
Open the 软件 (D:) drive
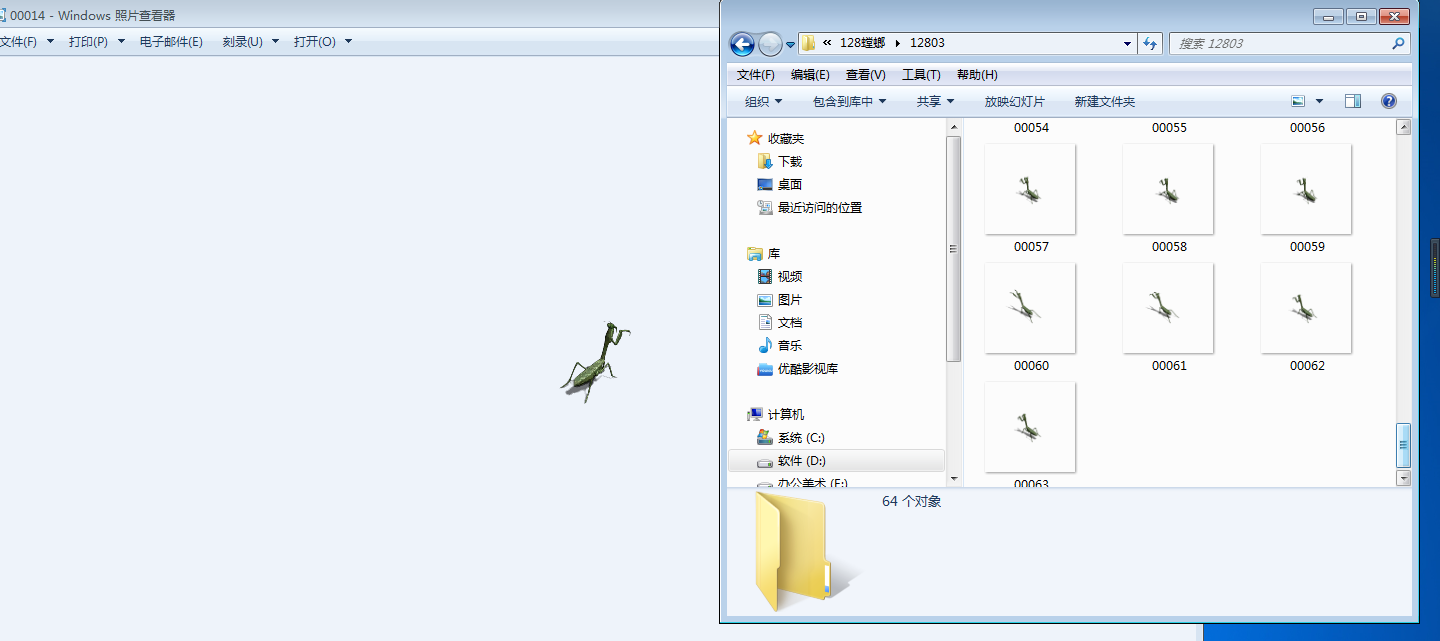(836, 460)
